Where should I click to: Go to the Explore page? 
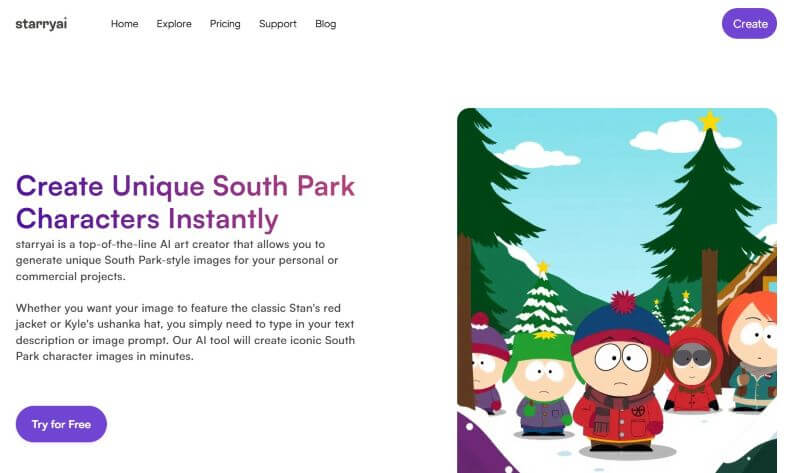pos(174,24)
